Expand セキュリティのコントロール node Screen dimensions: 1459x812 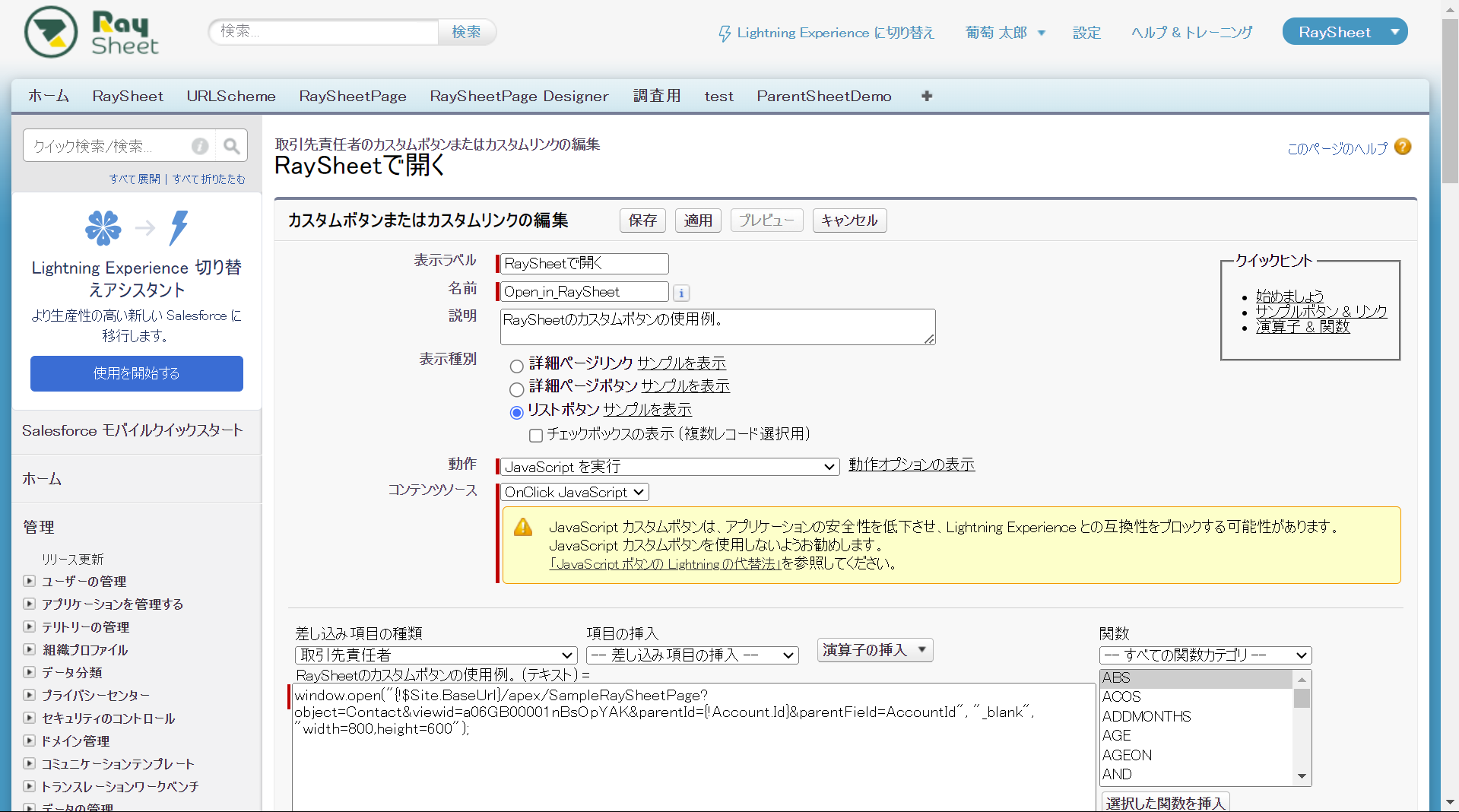(29, 718)
